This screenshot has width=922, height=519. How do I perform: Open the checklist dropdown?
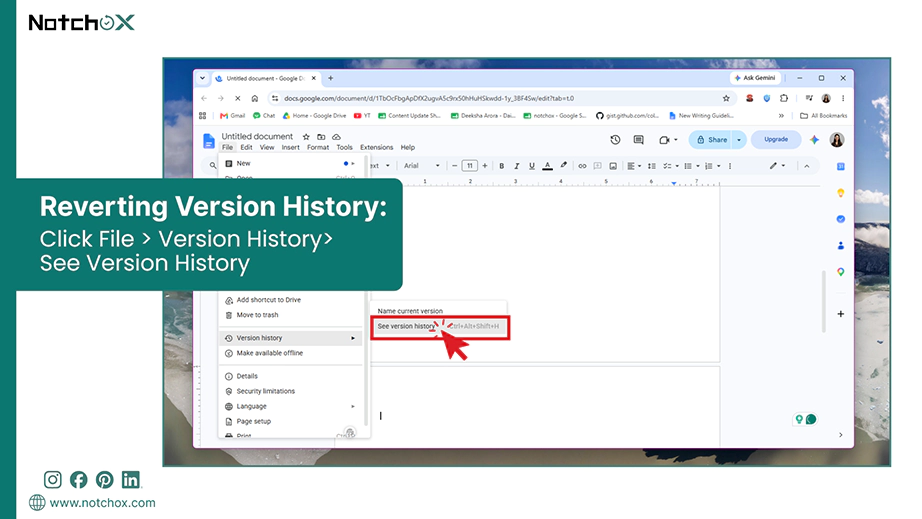670,166
